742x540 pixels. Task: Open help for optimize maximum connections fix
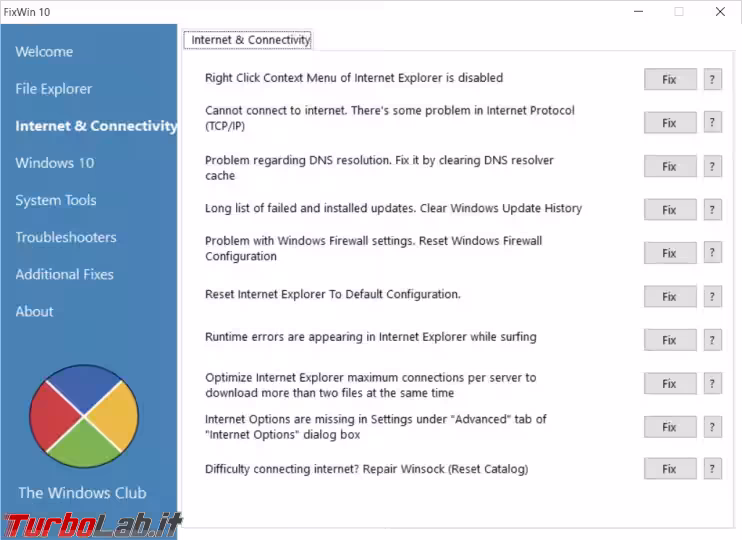tap(712, 384)
